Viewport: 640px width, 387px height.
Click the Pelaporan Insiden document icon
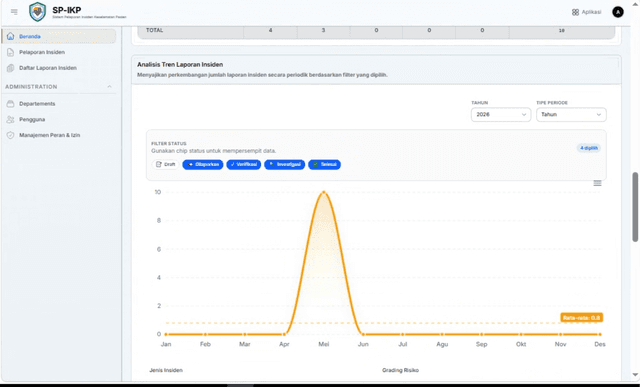click(x=11, y=52)
